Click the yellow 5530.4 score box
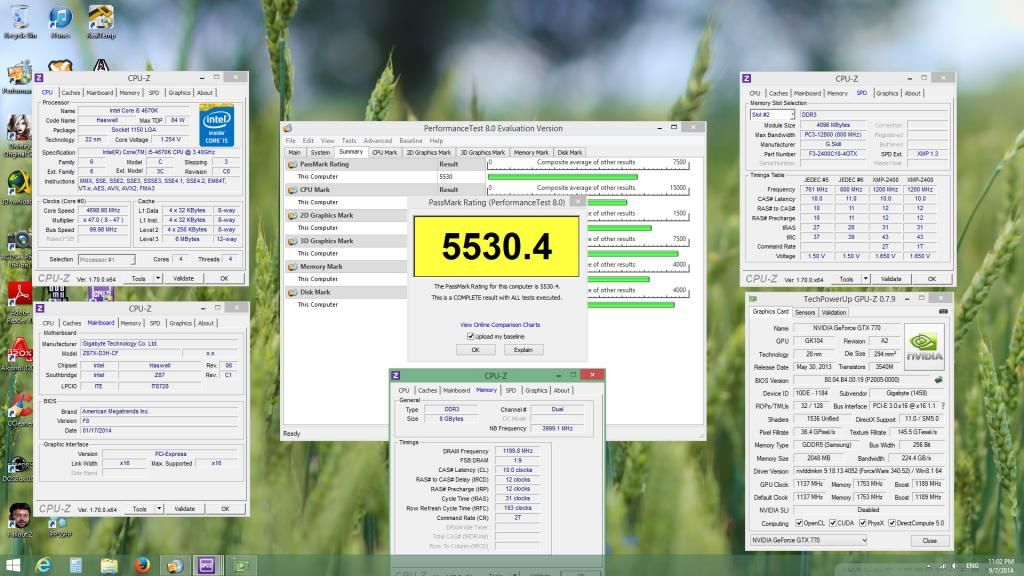1024x576 pixels. pyautogui.click(x=496, y=246)
